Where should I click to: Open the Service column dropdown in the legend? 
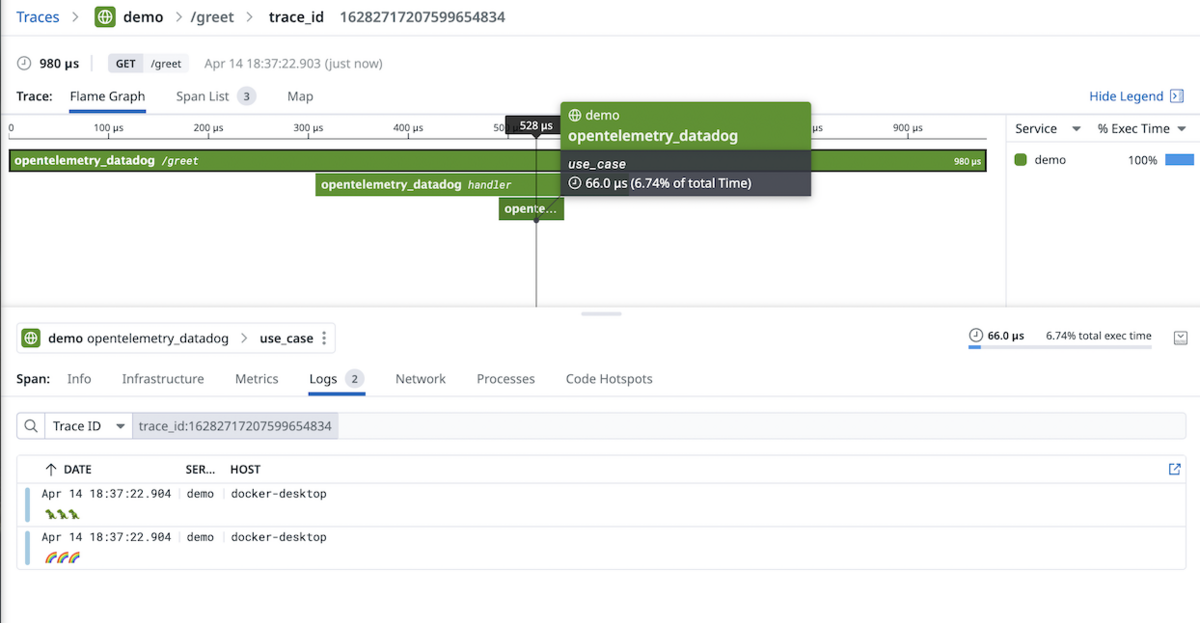pyautogui.click(x=1074, y=128)
